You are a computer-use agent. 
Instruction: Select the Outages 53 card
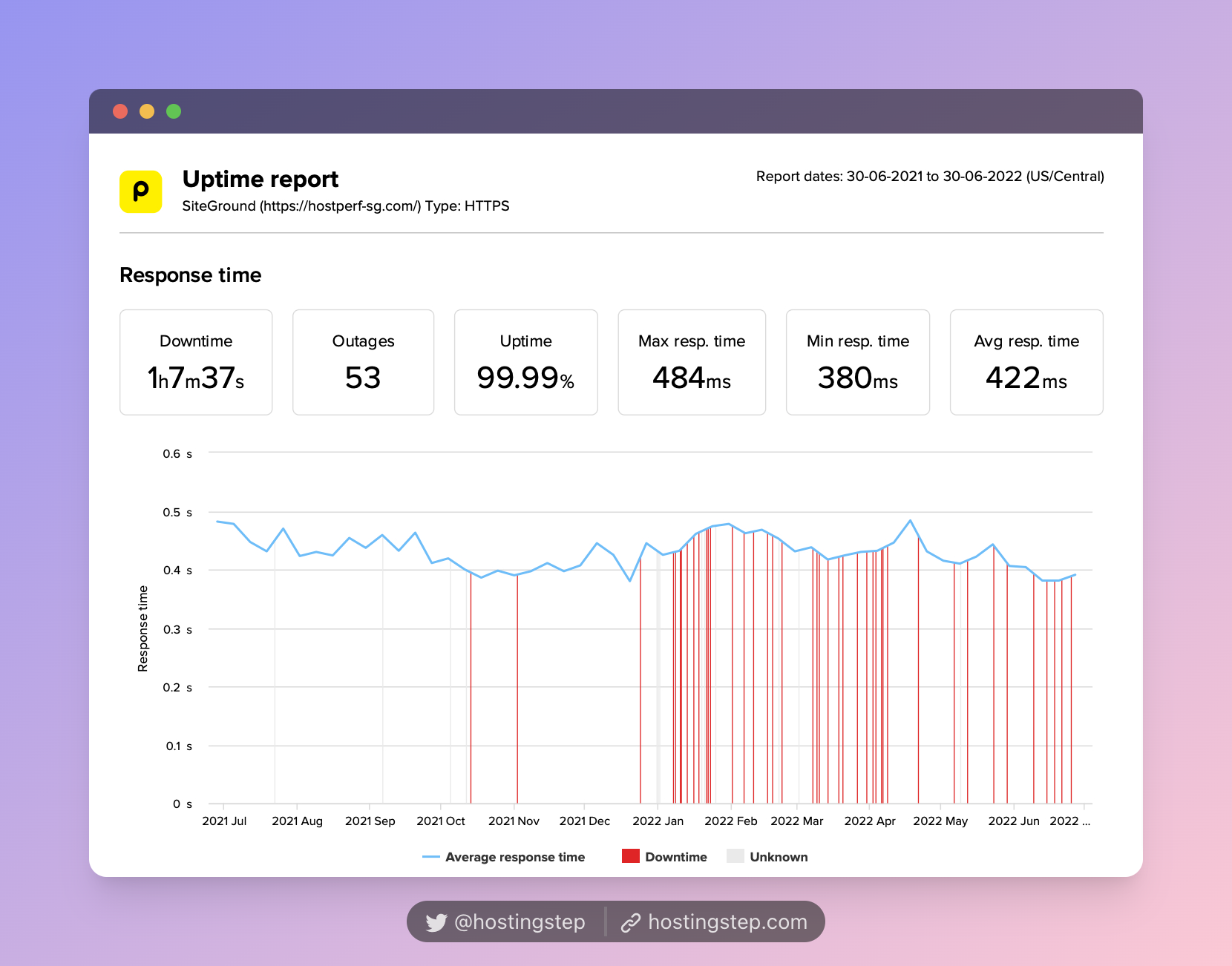tap(363, 362)
